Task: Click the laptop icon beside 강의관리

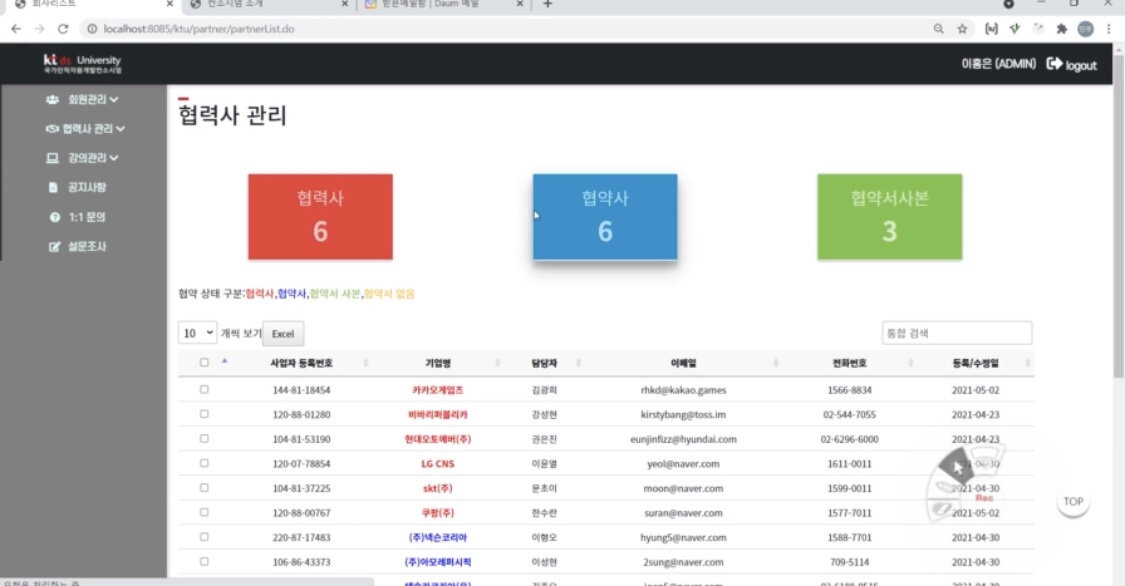Action: (x=52, y=158)
